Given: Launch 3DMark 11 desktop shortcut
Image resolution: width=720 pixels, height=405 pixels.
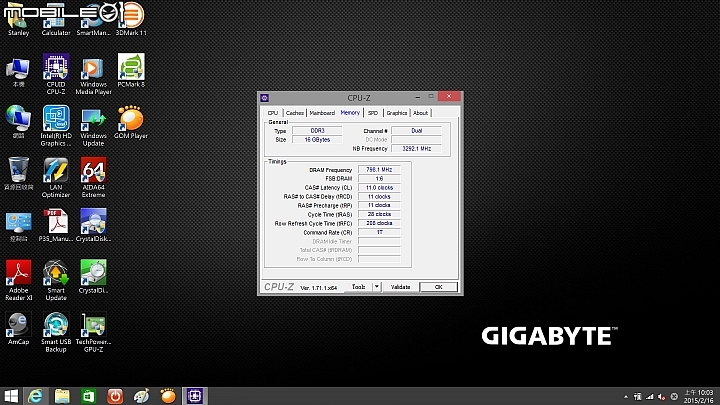Looking at the screenshot, I should [x=131, y=19].
